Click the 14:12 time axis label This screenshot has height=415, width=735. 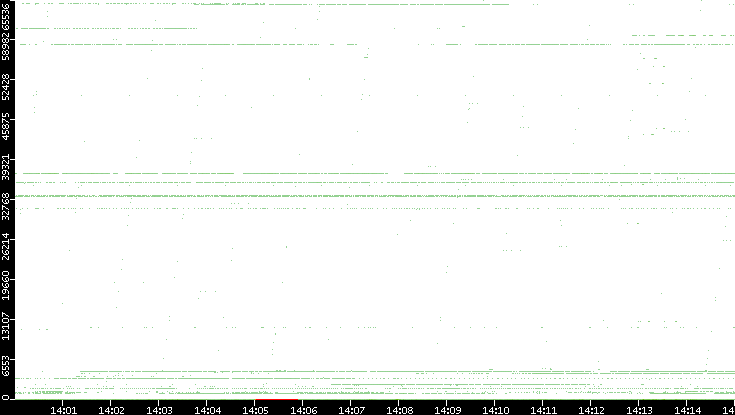(x=591, y=410)
